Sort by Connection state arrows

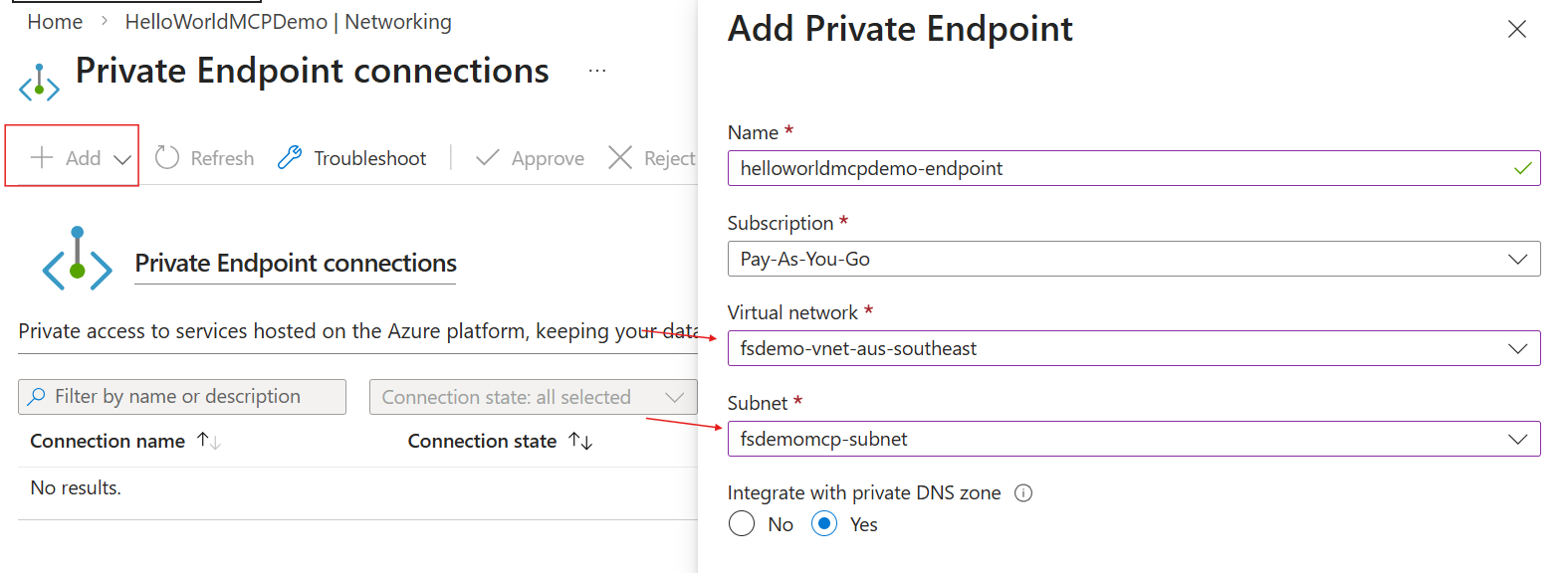(x=580, y=441)
